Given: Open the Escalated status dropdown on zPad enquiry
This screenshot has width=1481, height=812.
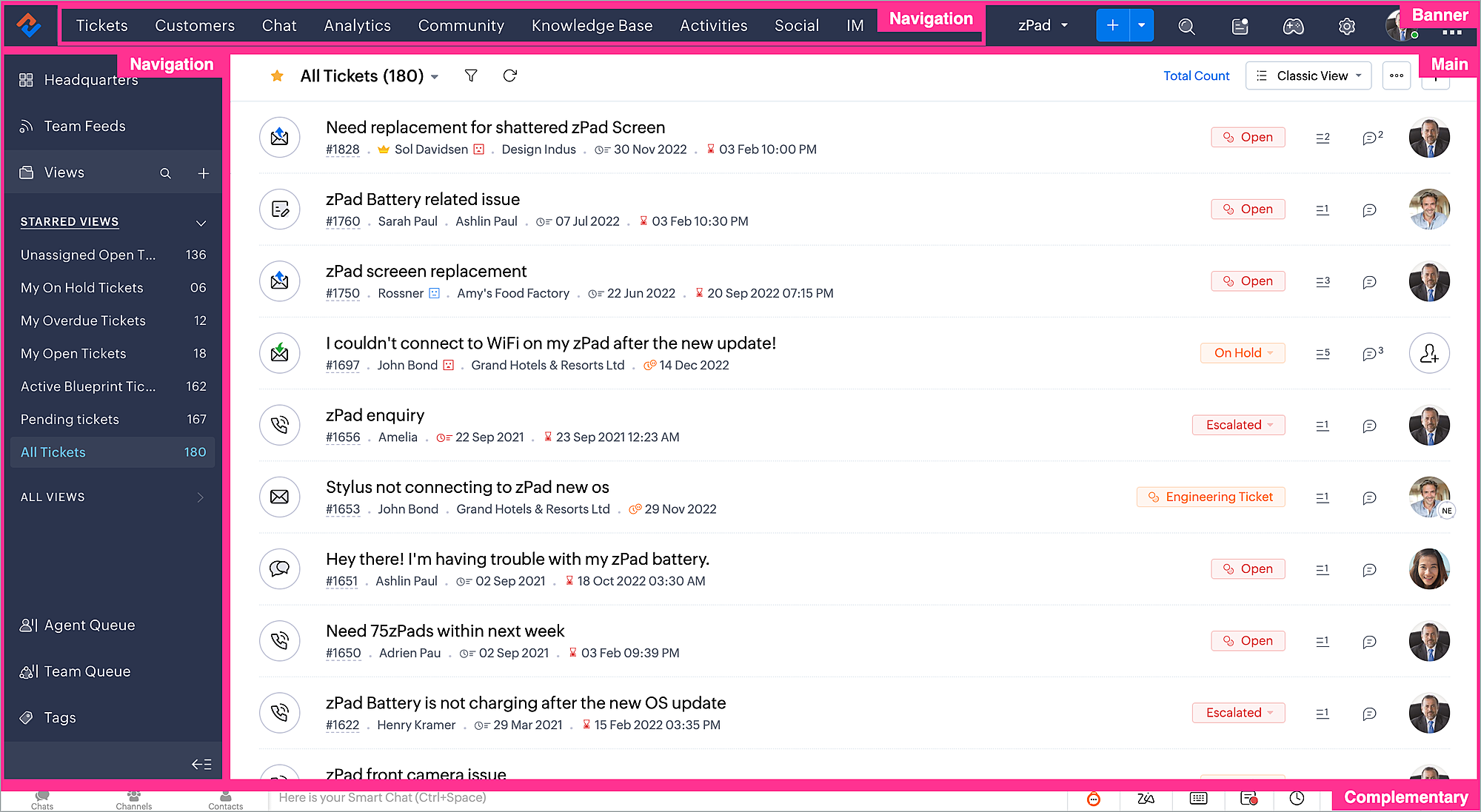Looking at the screenshot, I should point(1239,425).
